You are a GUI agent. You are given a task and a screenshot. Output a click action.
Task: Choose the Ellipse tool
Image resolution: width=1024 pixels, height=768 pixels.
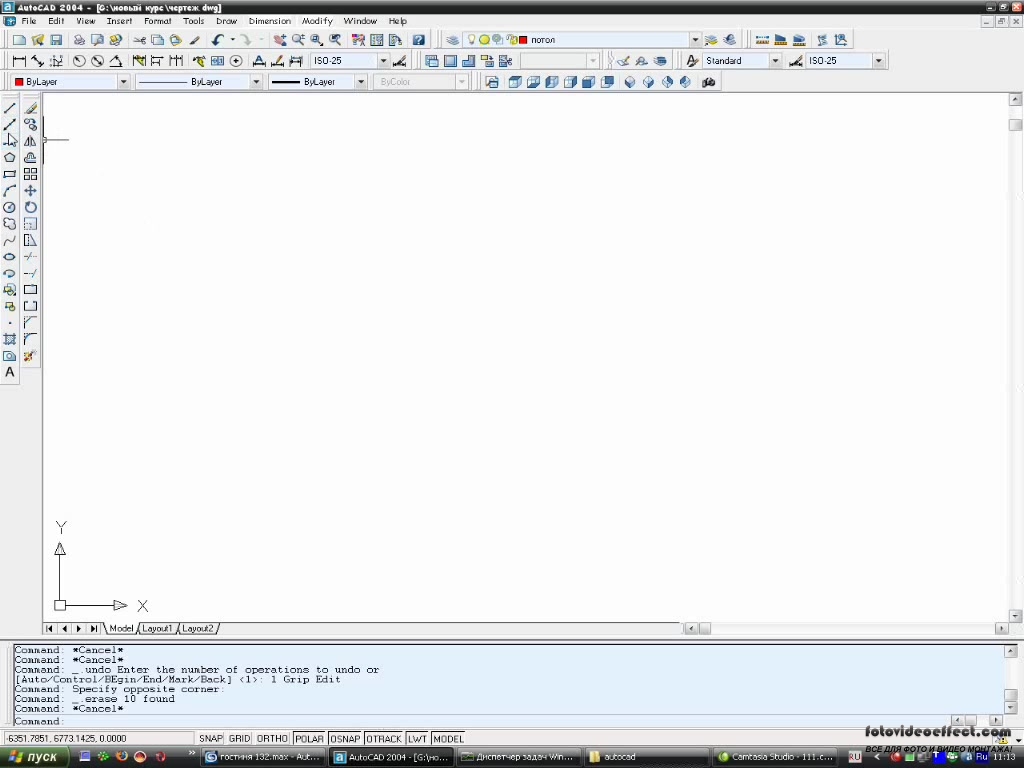tap(10, 257)
